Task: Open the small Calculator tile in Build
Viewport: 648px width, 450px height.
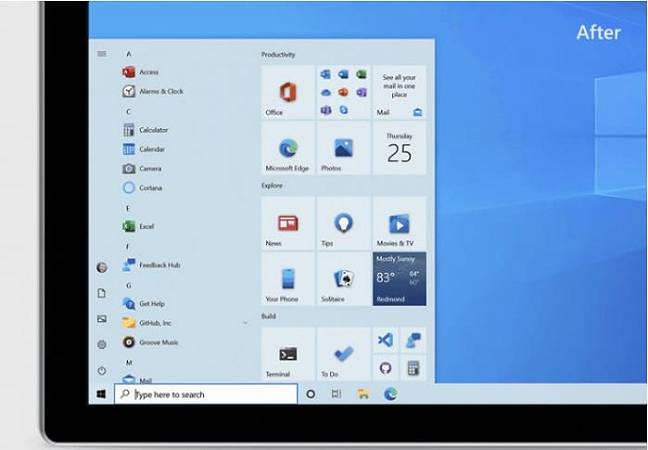Action: click(413, 368)
